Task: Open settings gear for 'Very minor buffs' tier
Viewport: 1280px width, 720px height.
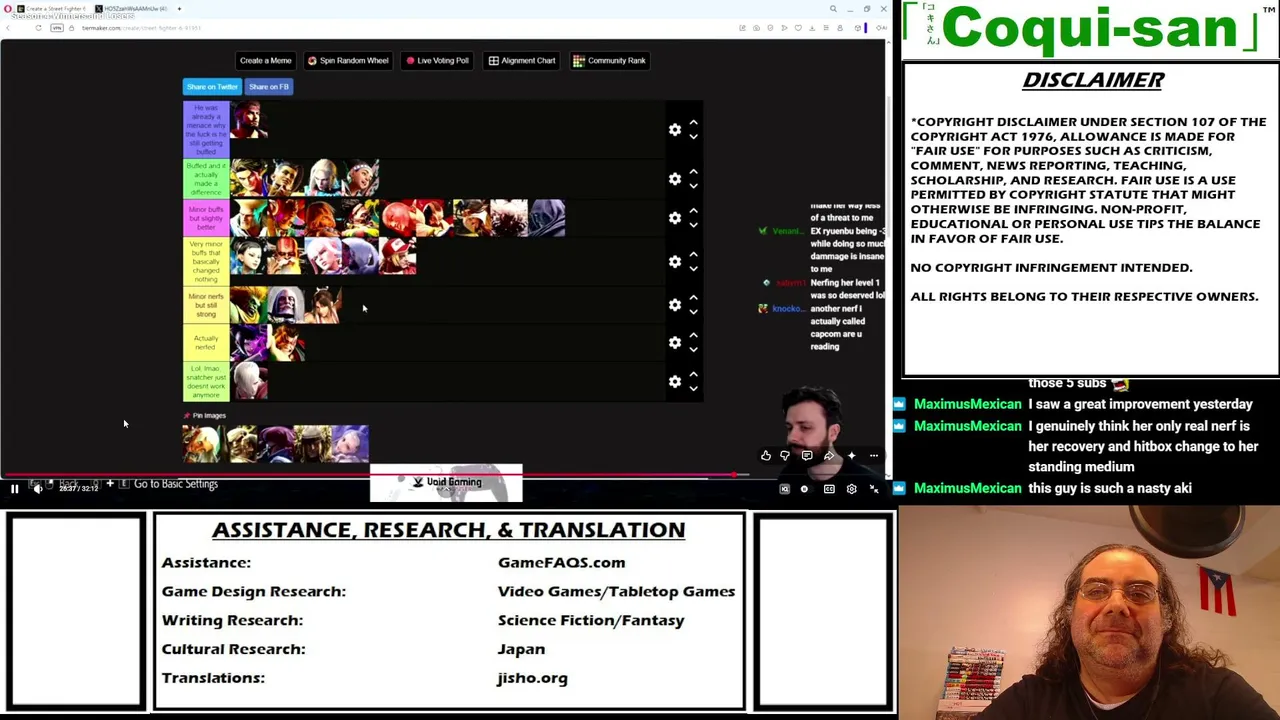Action: click(x=675, y=262)
